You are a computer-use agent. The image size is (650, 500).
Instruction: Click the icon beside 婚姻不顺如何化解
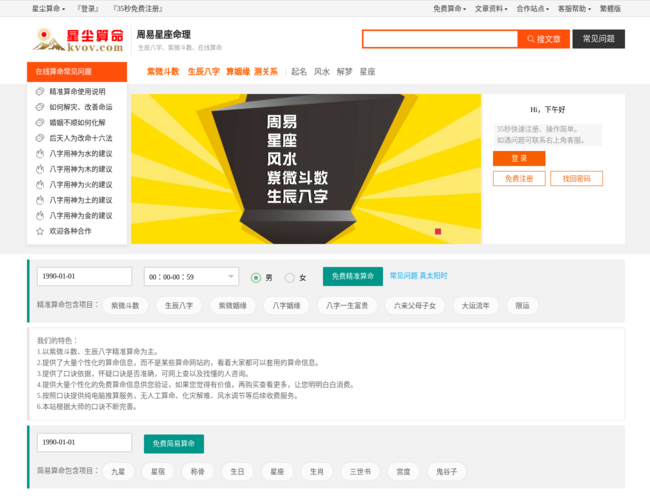click(40, 122)
